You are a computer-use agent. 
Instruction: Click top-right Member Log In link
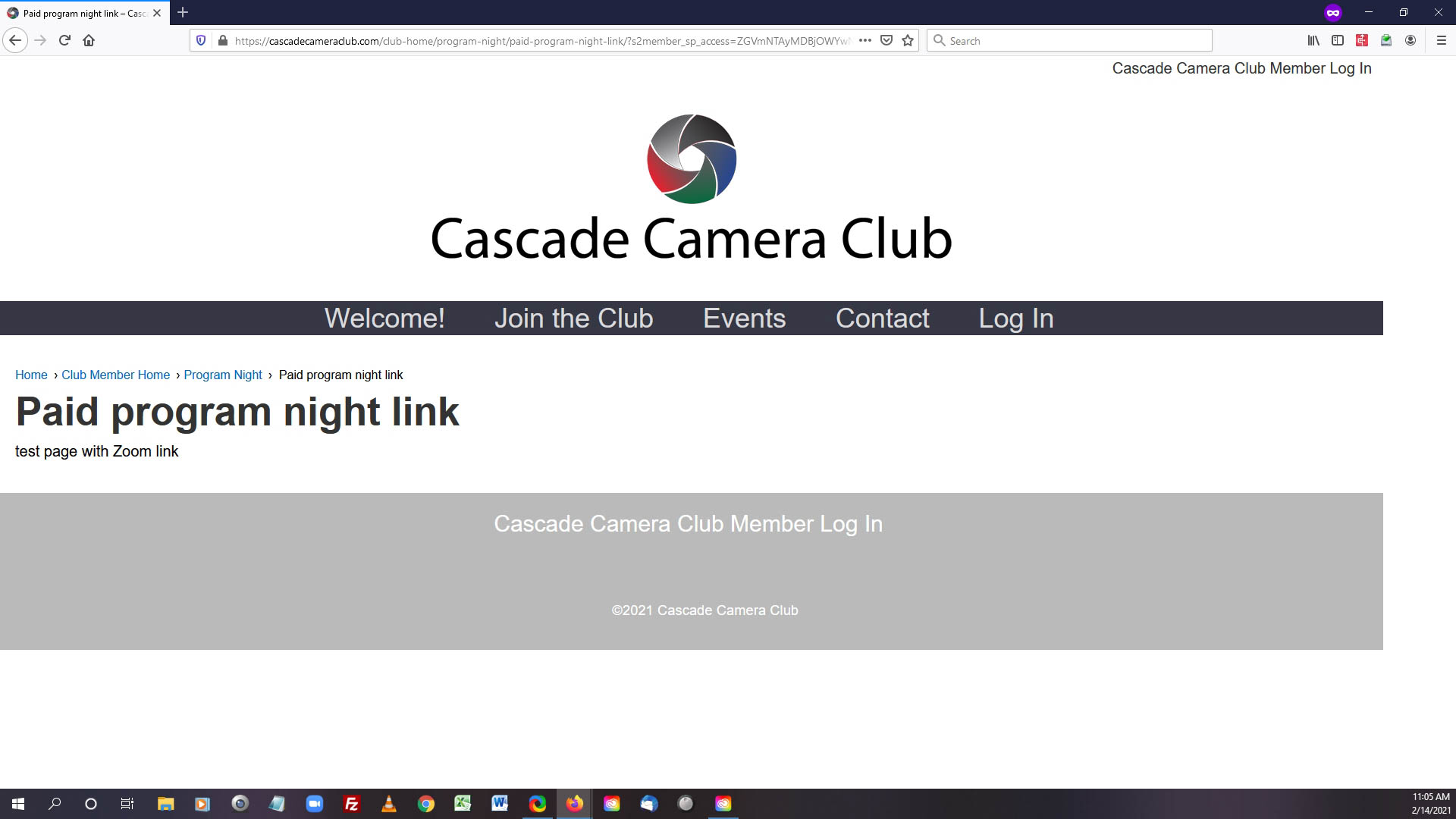(1241, 68)
